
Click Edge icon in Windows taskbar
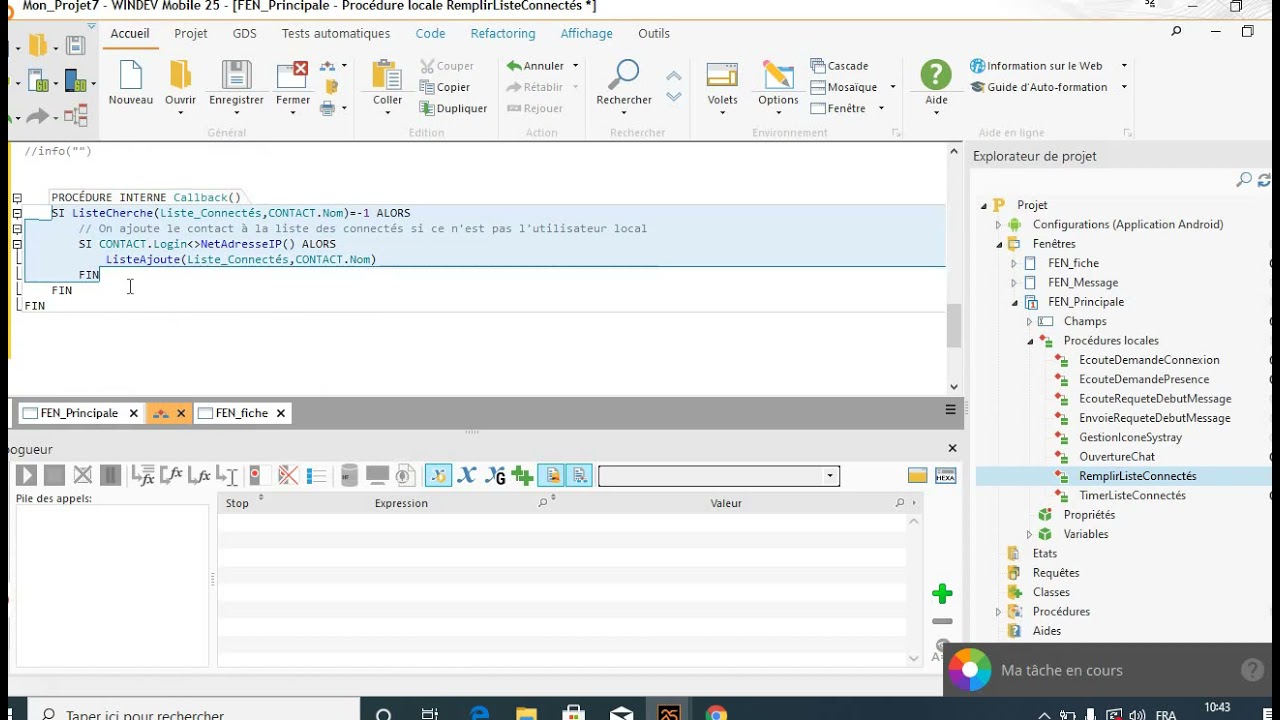(479, 714)
